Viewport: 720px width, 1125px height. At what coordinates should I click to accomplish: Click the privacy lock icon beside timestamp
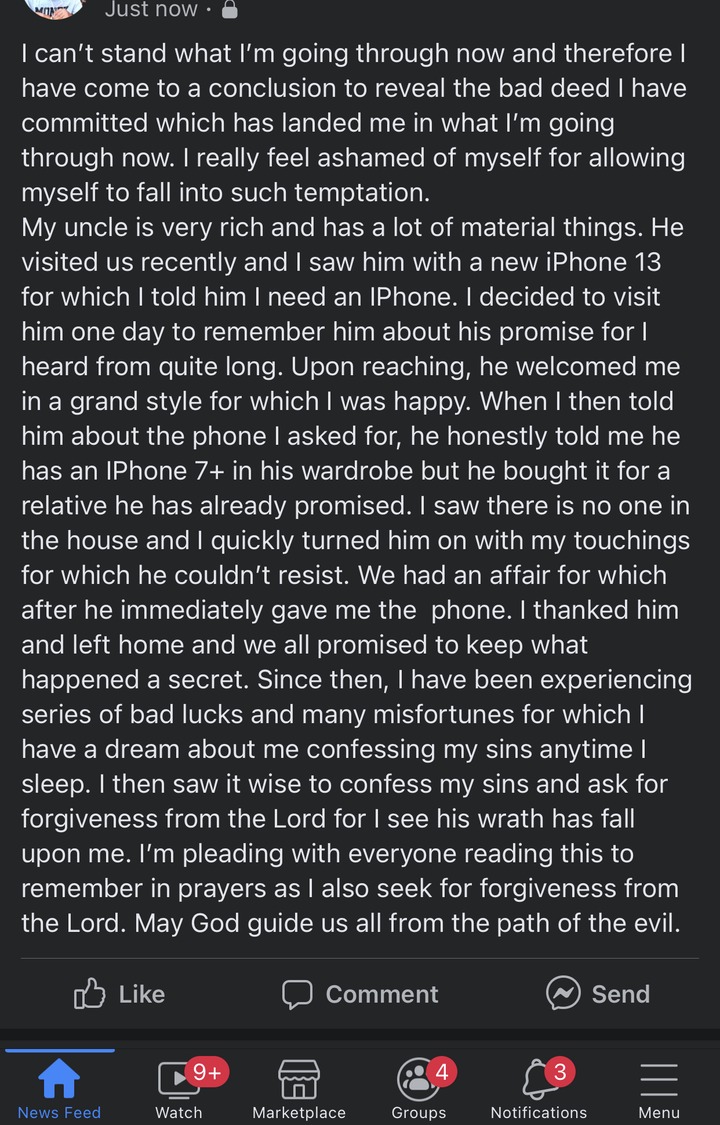pyautogui.click(x=229, y=10)
